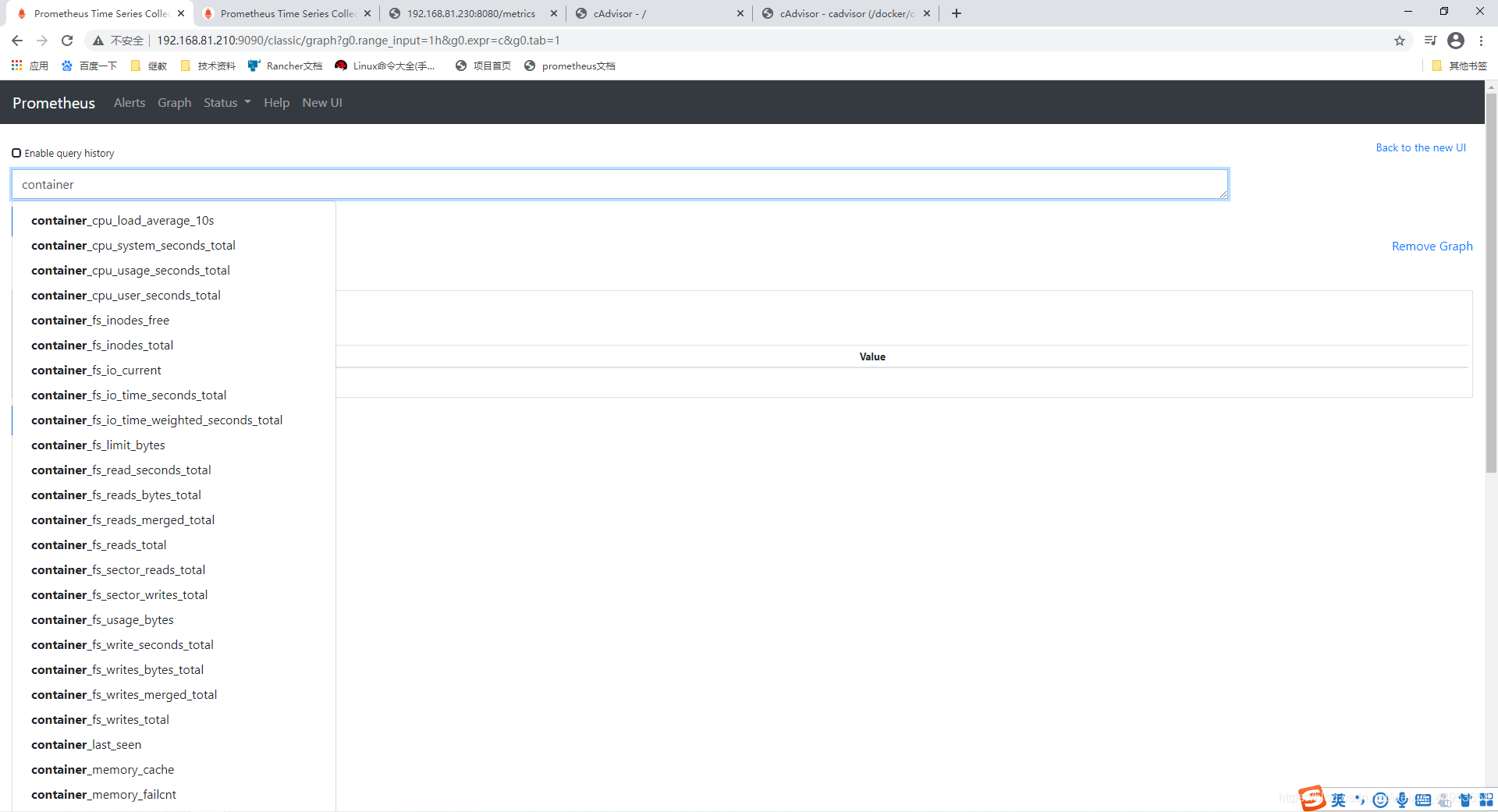Choose container_fs_inodes_total from autocomplete

click(174, 345)
